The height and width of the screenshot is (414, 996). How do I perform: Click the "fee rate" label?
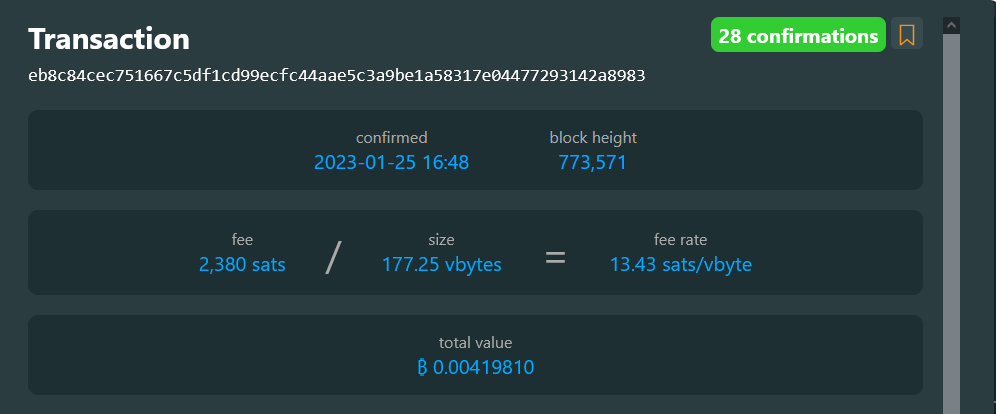pyautogui.click(x=680, y=240)
